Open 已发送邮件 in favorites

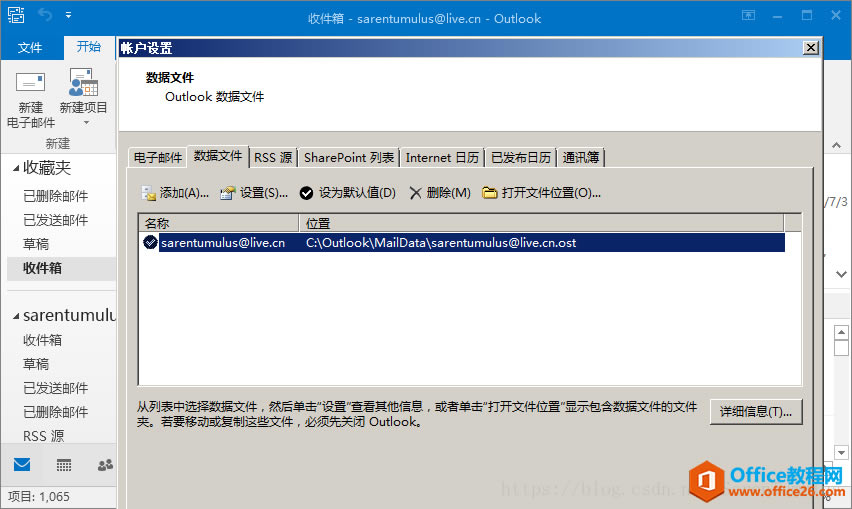point(55,220)
